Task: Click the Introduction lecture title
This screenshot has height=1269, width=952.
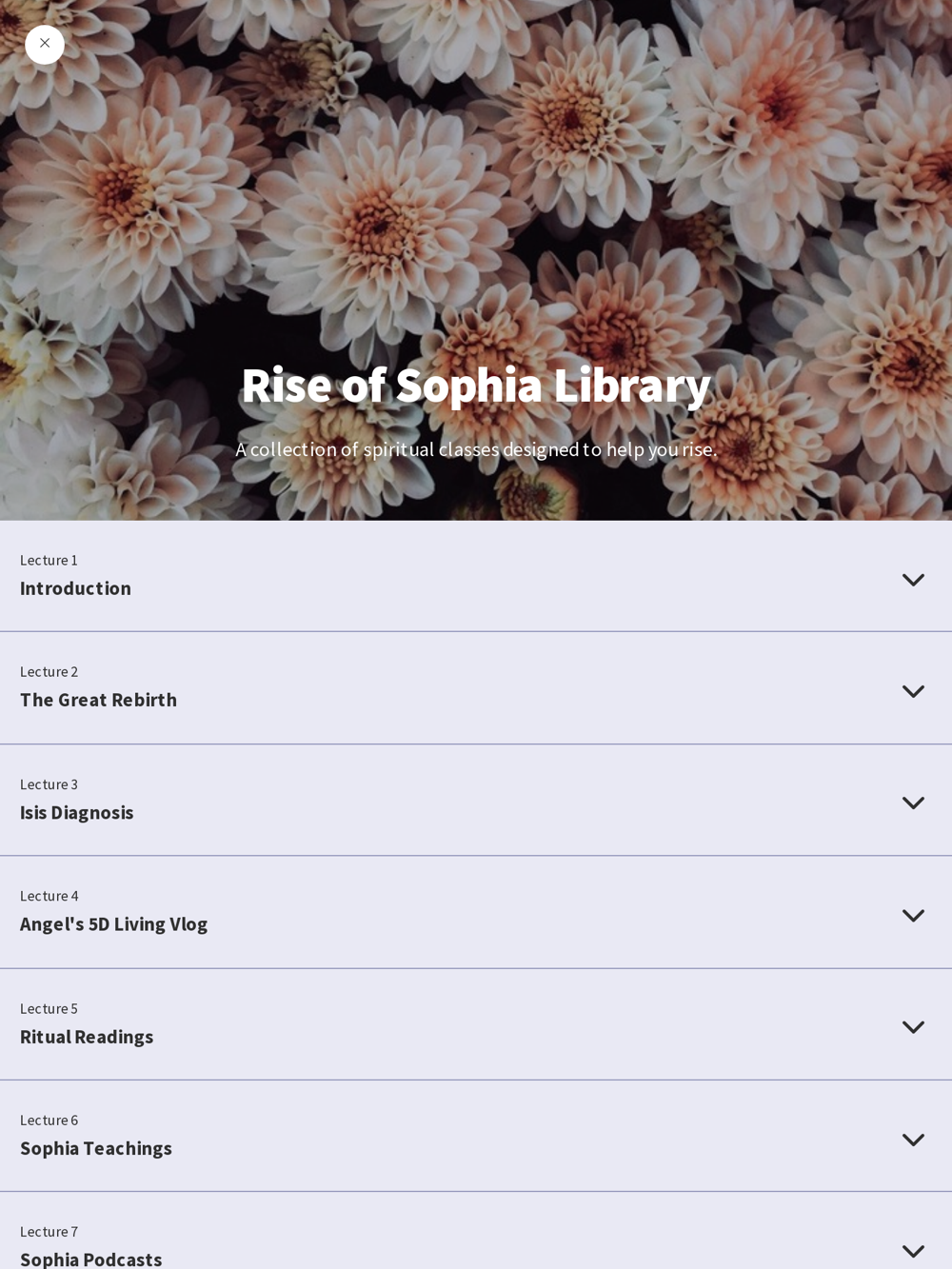Action: tap(76, 588)
